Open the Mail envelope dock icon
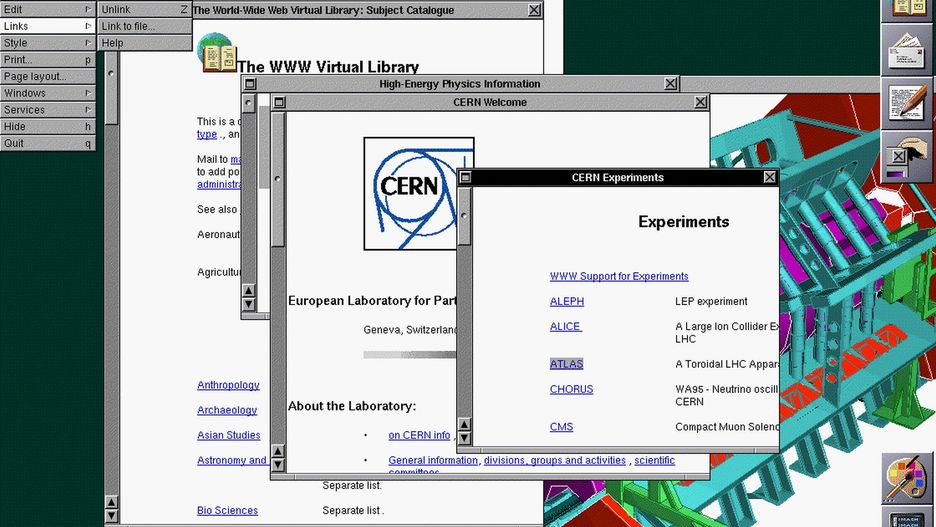 [x=908, y=50]
